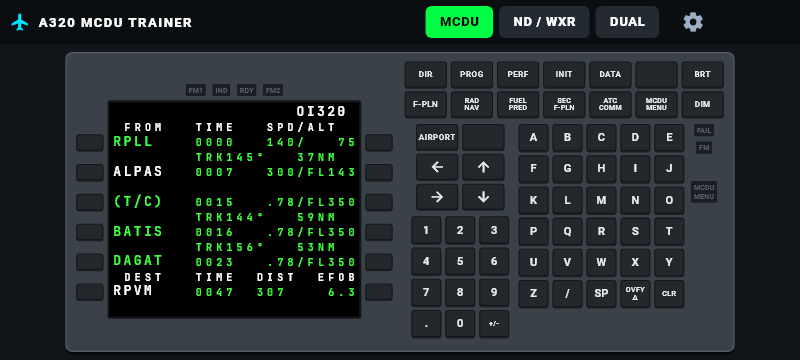Open the RAD NAV page key
This screenshot has width=800, height=360.
point(471,105)
